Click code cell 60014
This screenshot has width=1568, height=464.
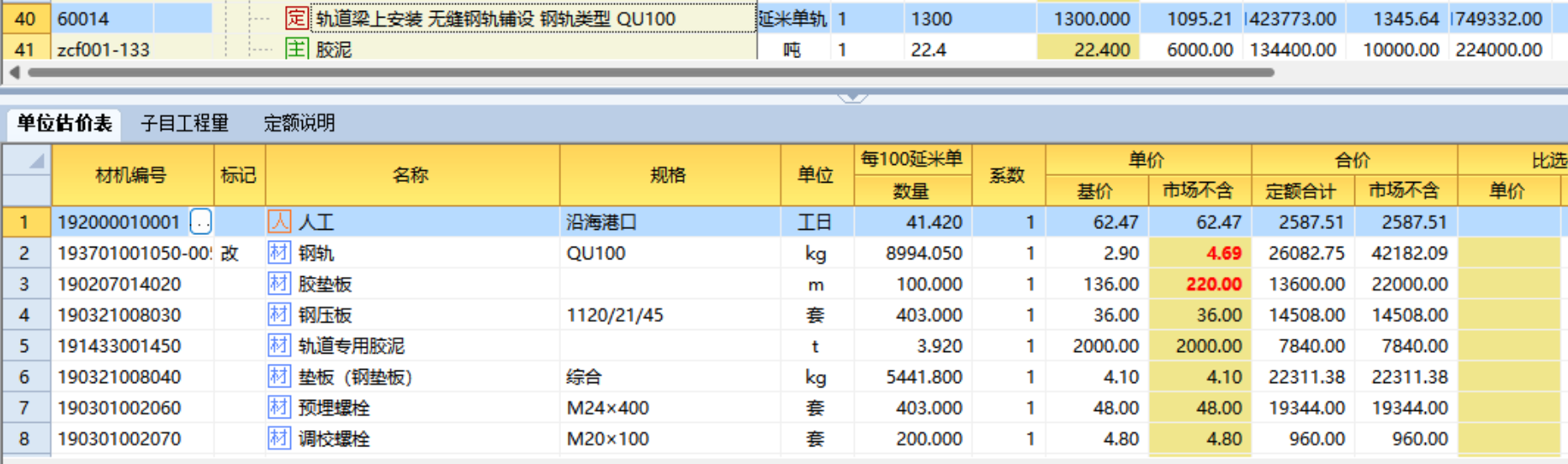coord(133,18)
